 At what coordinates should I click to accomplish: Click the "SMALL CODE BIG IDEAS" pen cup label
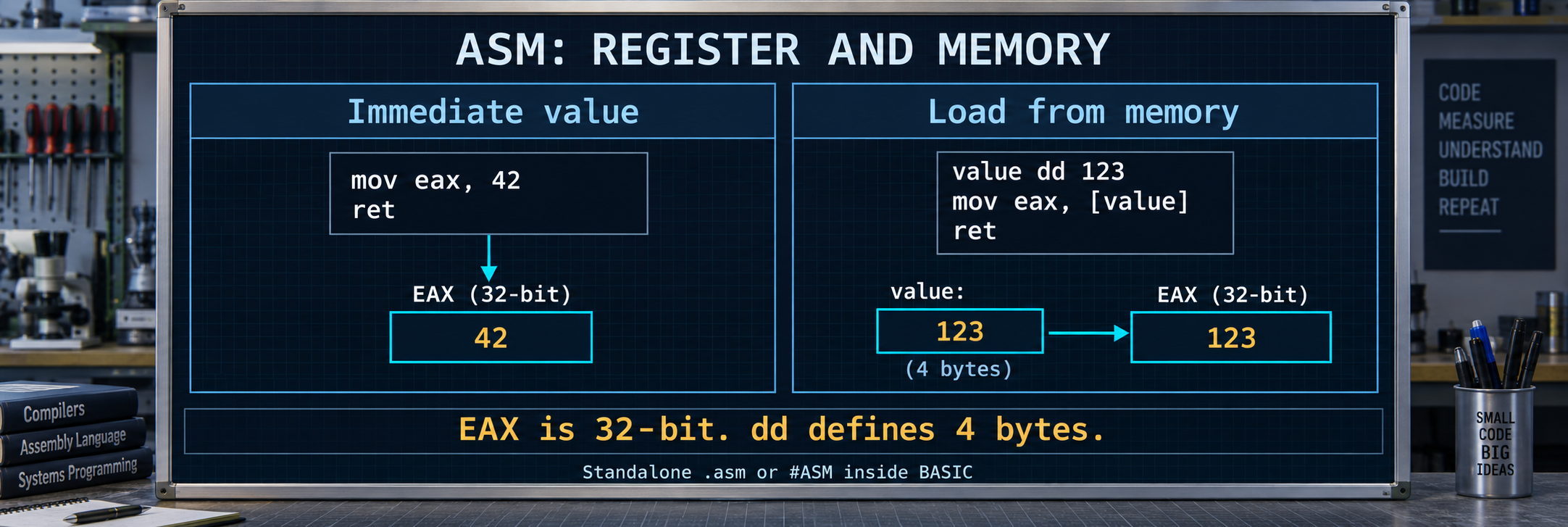tap(1495, 444)
